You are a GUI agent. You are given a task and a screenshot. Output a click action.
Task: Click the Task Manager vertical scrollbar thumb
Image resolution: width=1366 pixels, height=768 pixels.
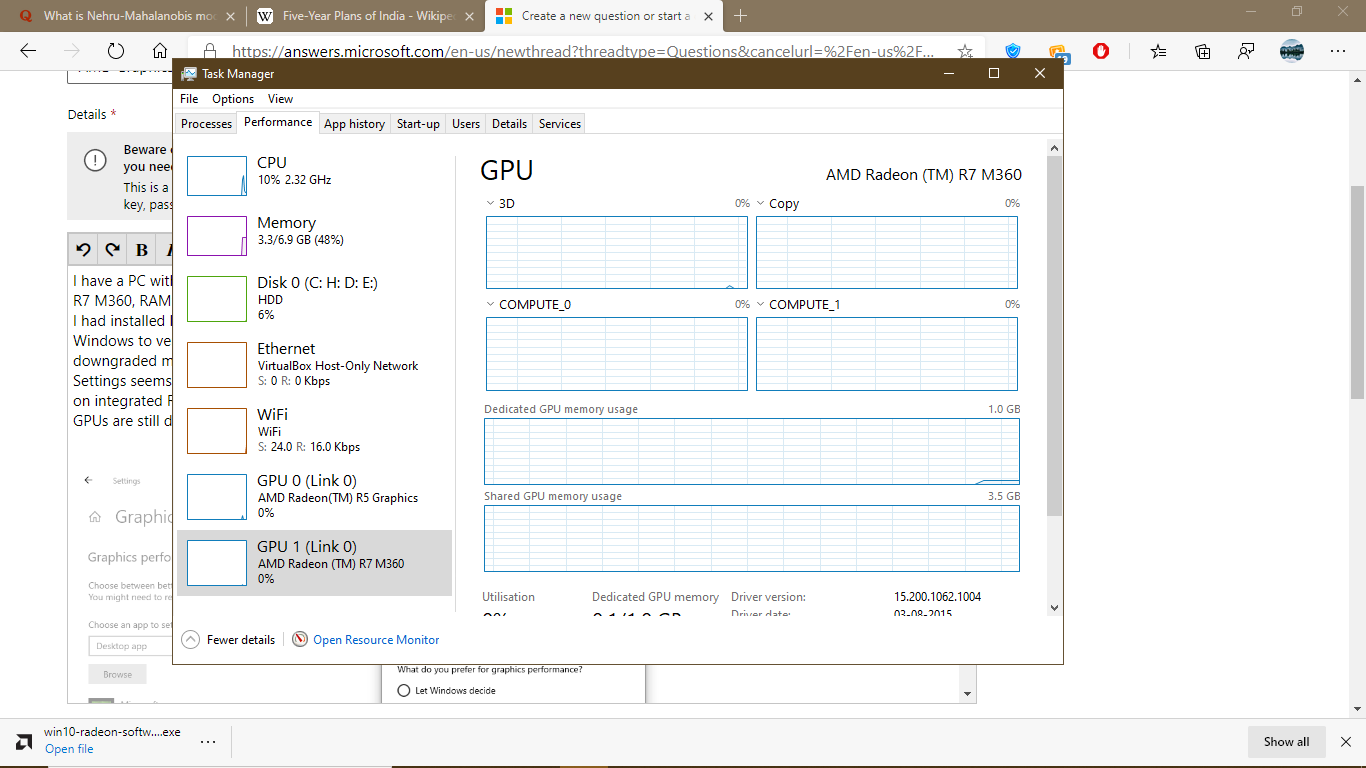click(x=1054, y=336)
